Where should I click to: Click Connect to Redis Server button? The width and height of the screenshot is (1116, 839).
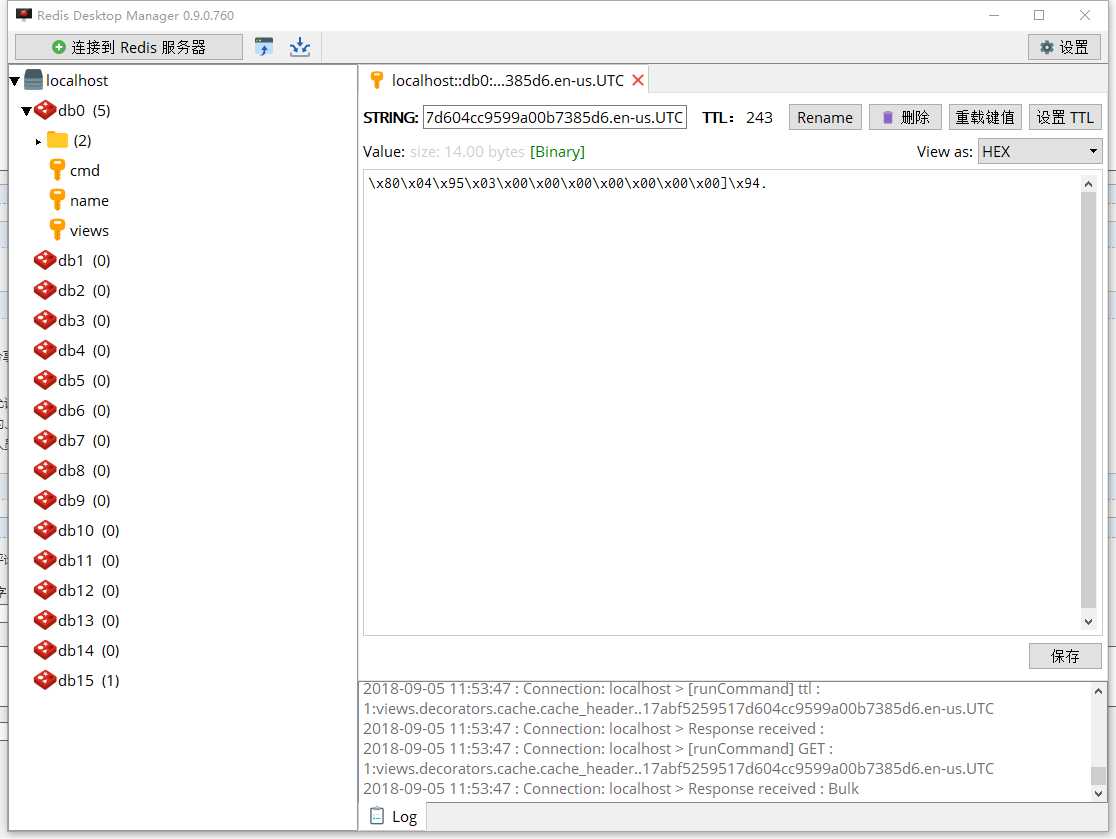pyautogui.click(x=129, y=47)
